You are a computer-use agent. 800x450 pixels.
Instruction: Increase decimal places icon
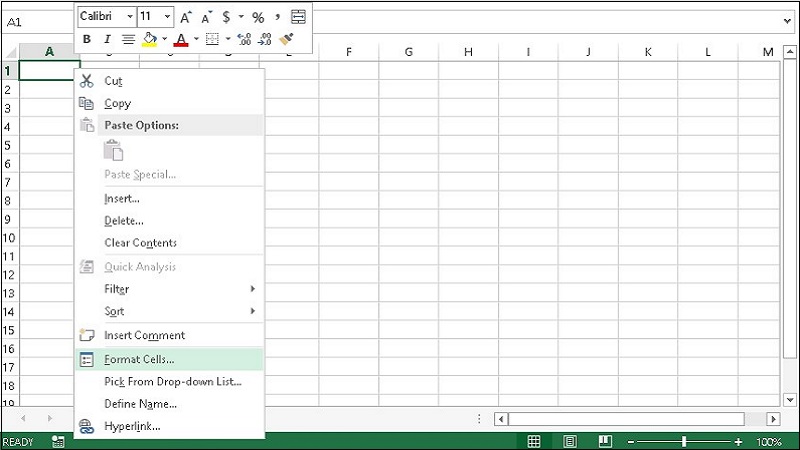[x=244, y=39]
